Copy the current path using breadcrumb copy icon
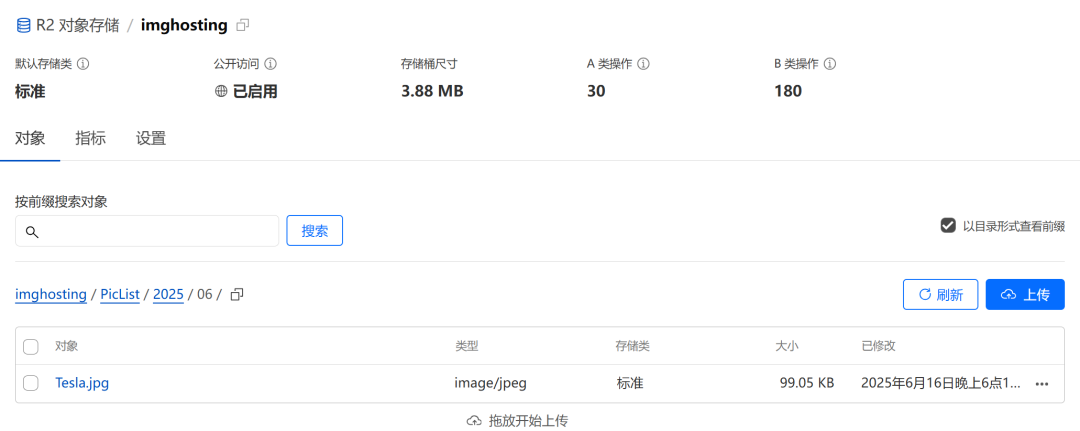Viewport: 1080px width, 431px height. (x=237, y=295)
